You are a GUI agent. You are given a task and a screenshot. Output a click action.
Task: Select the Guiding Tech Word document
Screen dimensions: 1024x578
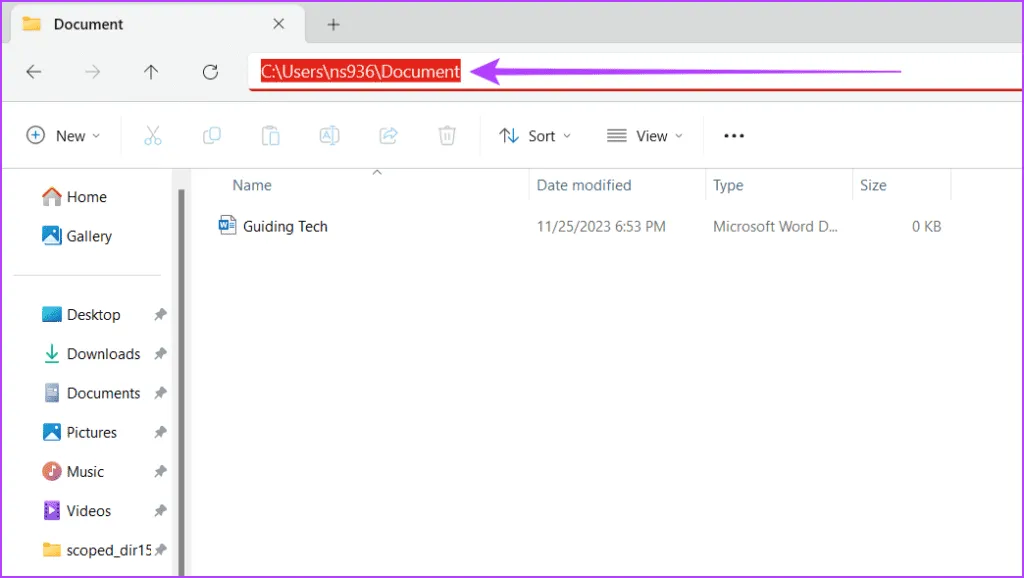click(285, 227)
